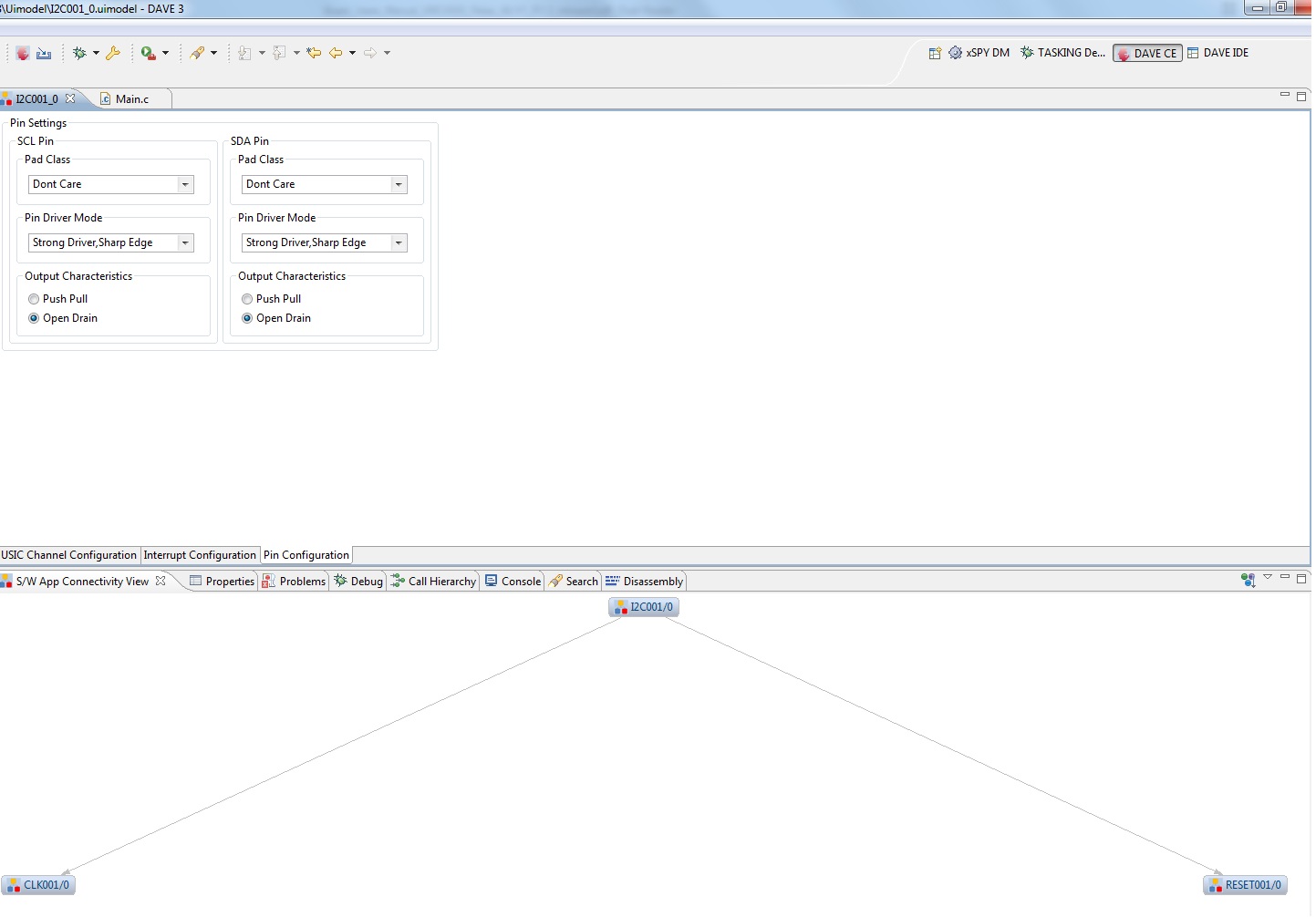Expand the flashlight search dropdown arrow
The image size is (1316, 917).
tap(214, 53)
